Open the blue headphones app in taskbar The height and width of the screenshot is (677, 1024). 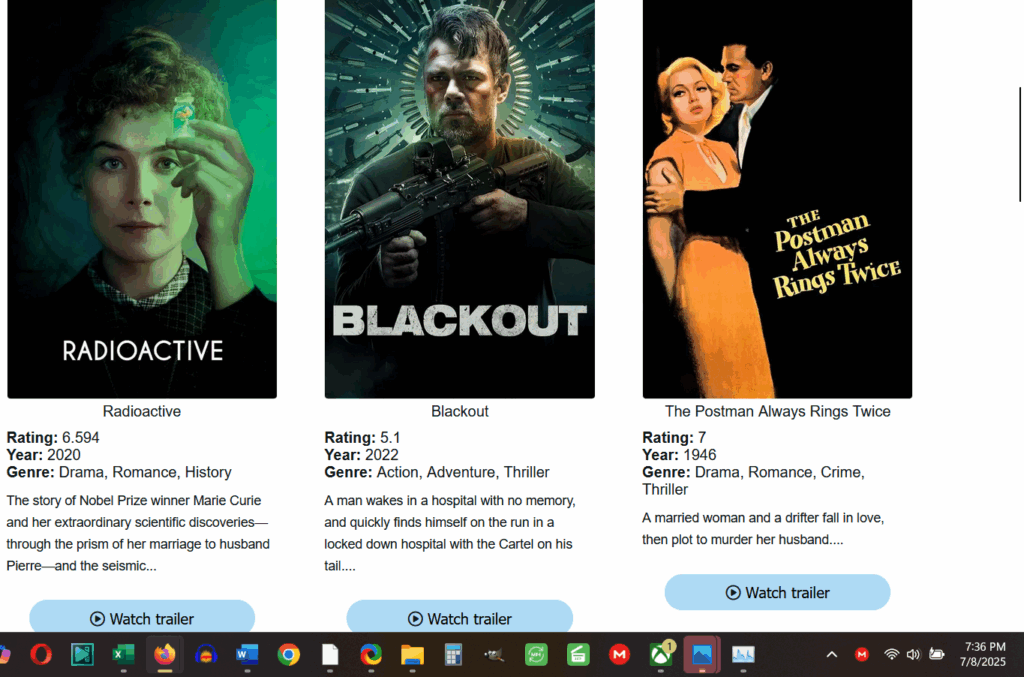pyautogui.click(x=206, y=653)
